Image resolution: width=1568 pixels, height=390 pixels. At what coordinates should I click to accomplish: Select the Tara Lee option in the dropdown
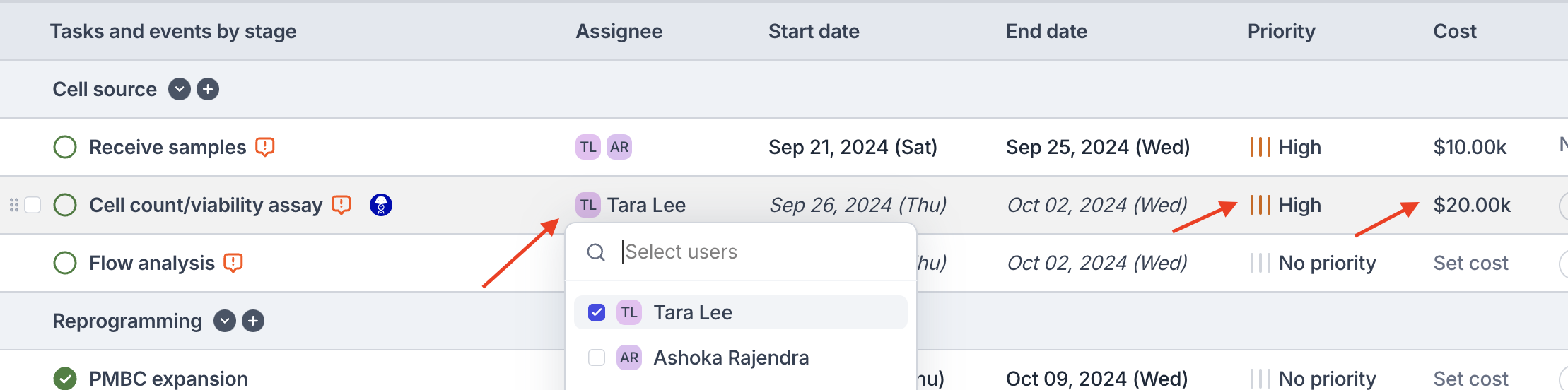click(x=693, y=312)
